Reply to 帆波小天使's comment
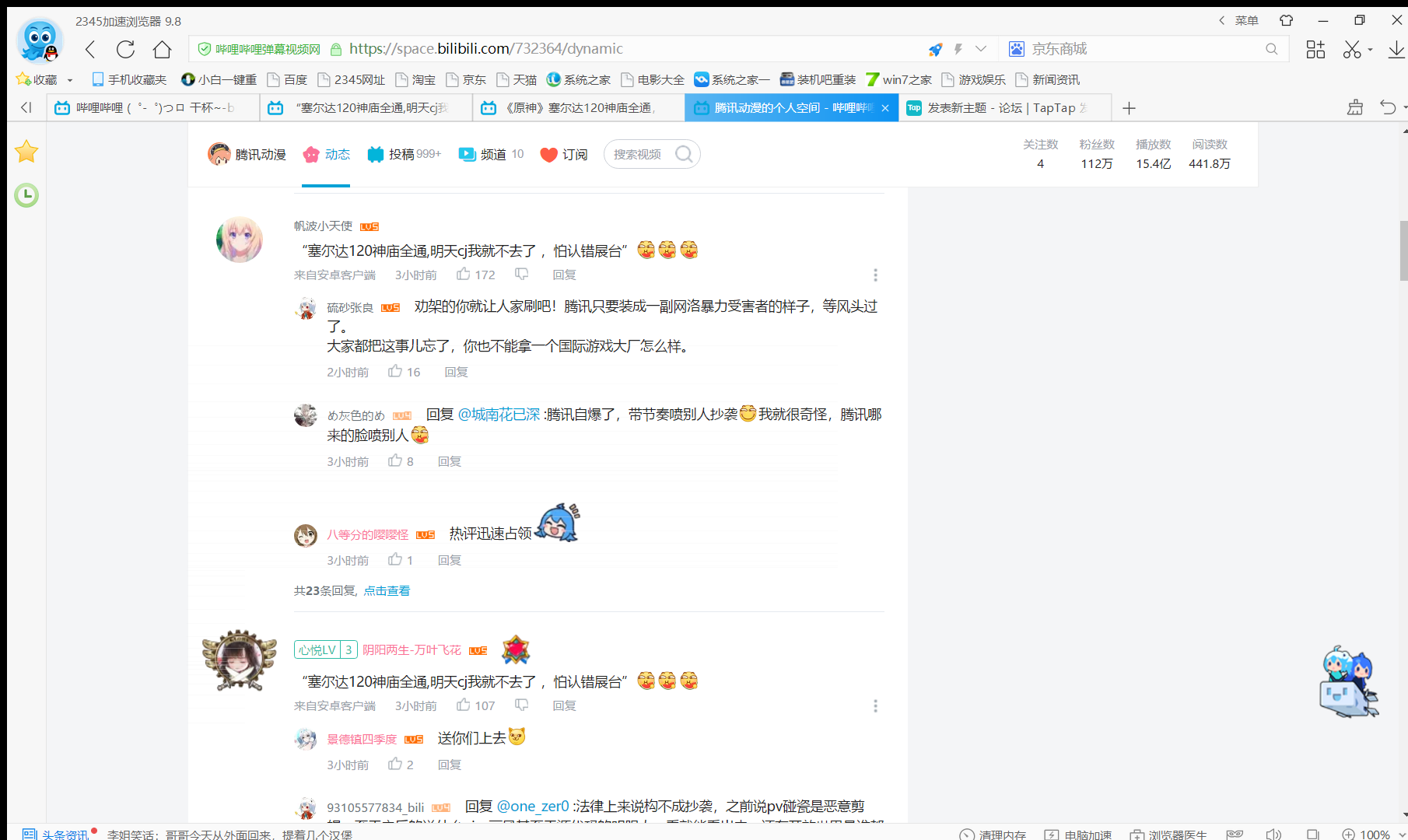Viewport: 1408px width, 840px height. 564,275
